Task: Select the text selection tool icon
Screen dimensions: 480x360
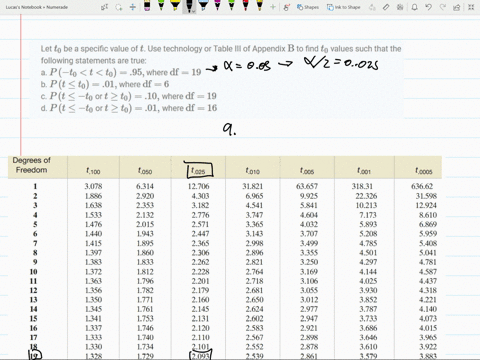Action: click(x=104, y=7)
